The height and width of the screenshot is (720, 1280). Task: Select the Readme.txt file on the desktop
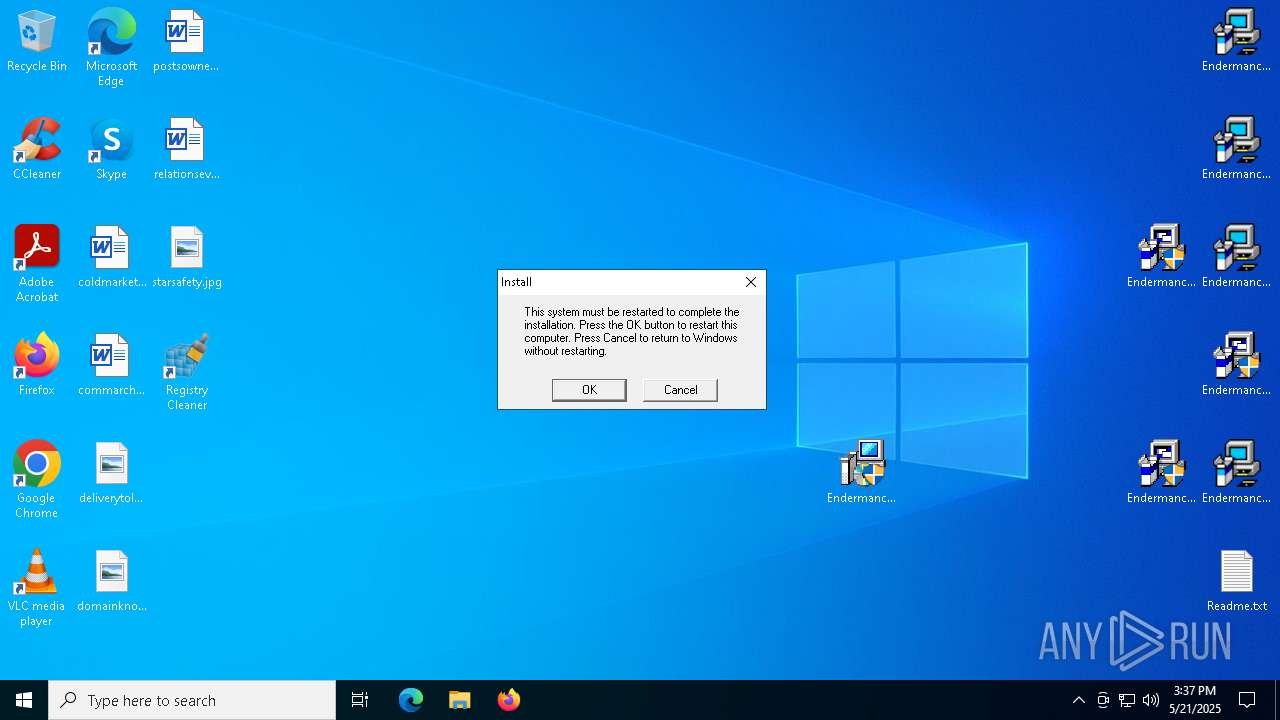pyautogui.click(x=1236, y=580)
